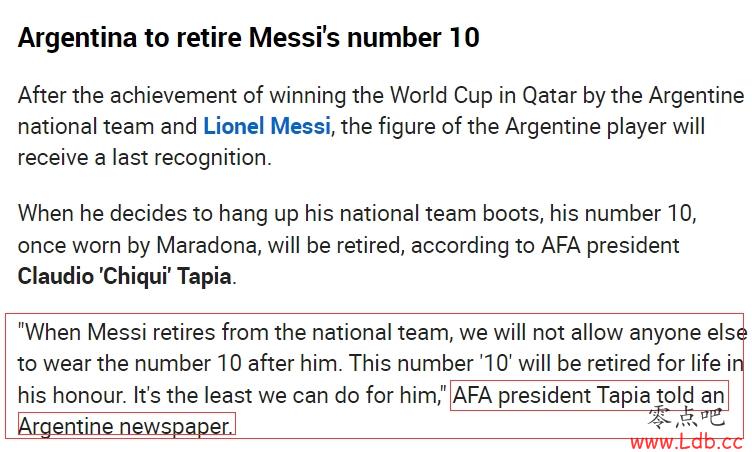
Task: Click the headline 'Argentina to retire Messi's number 10'
Action: 248,37
